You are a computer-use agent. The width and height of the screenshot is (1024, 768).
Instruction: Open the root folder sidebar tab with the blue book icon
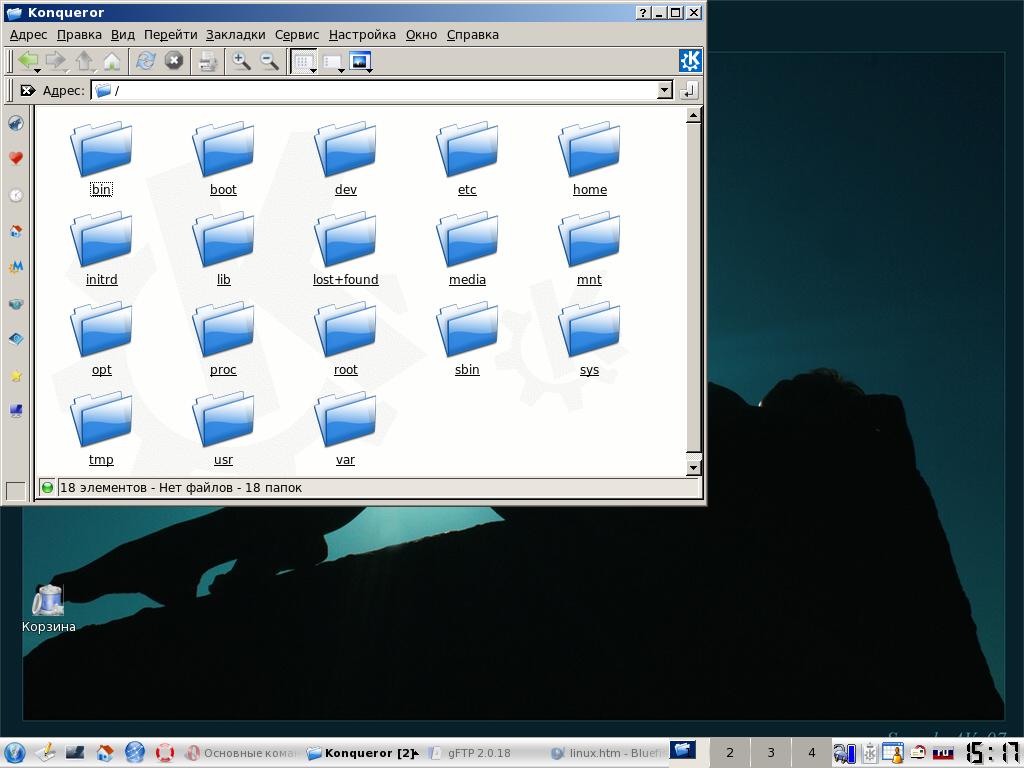(16, 339)
